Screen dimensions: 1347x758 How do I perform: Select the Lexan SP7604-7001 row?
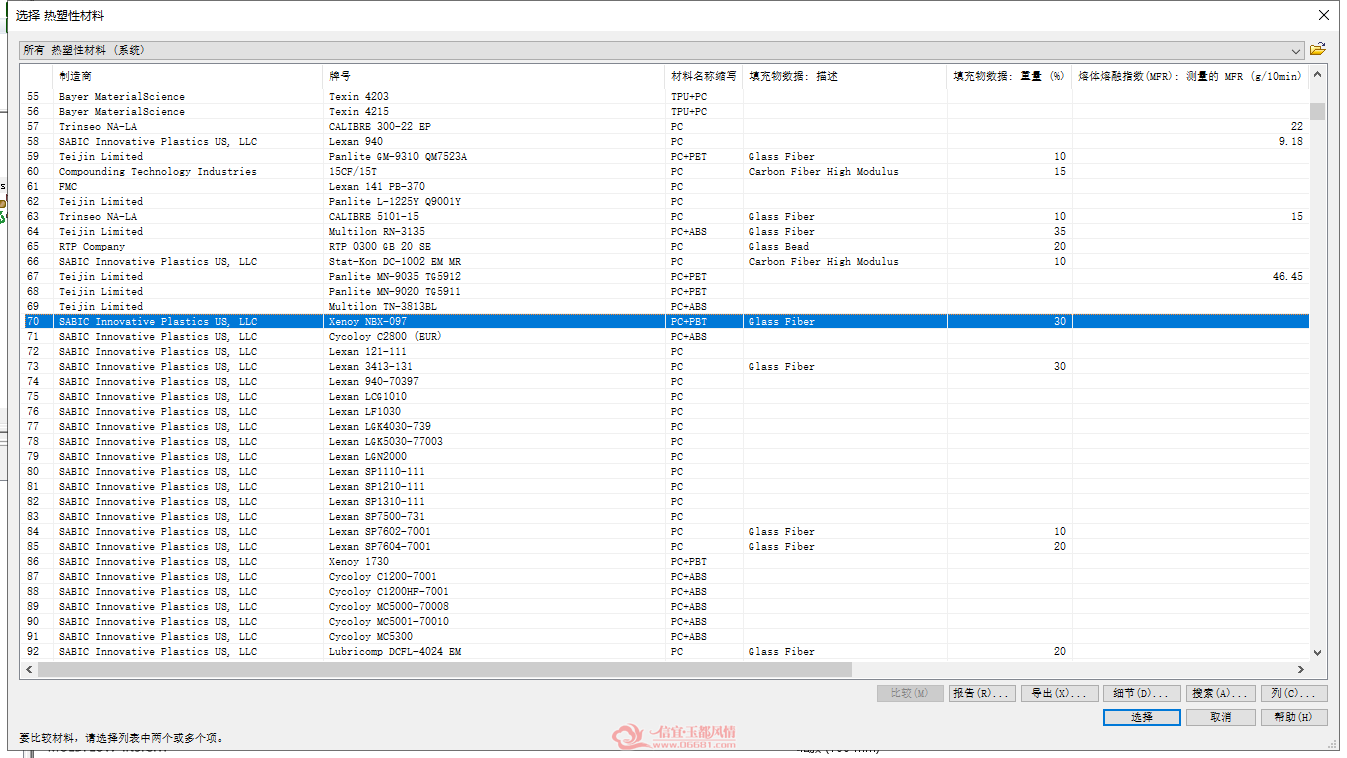pos(665,547)
